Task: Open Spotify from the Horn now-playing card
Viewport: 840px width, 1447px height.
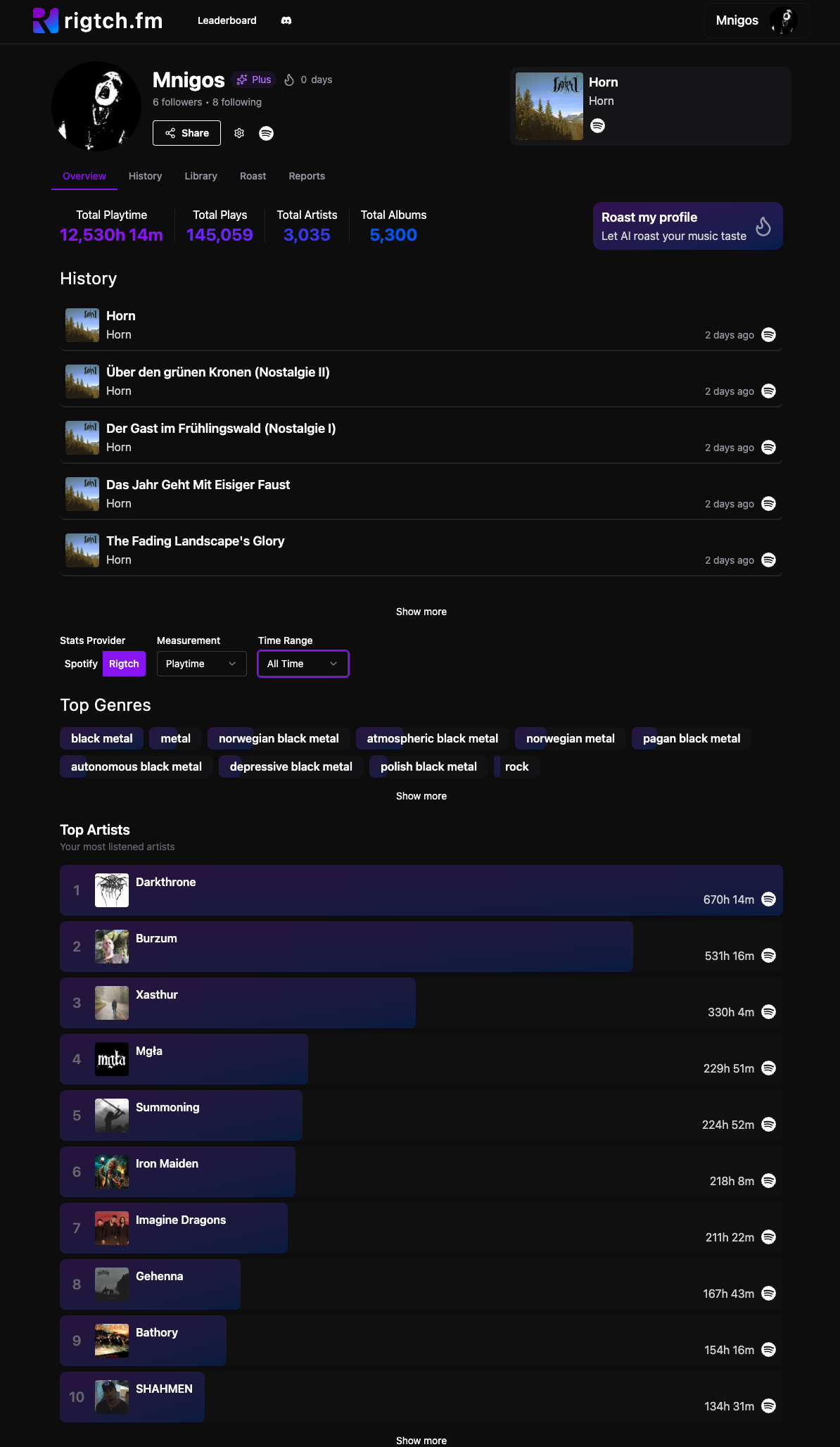Action: coord(597,125)
